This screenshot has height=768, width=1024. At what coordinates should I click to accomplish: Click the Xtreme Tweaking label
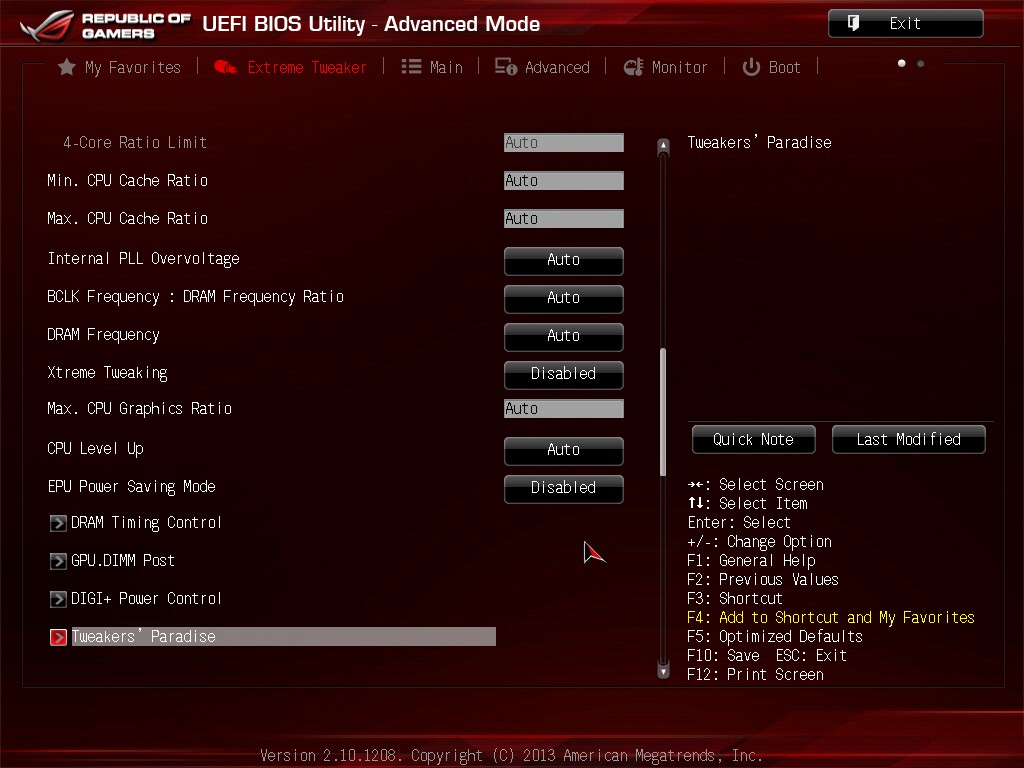click(x=107, y=373)
